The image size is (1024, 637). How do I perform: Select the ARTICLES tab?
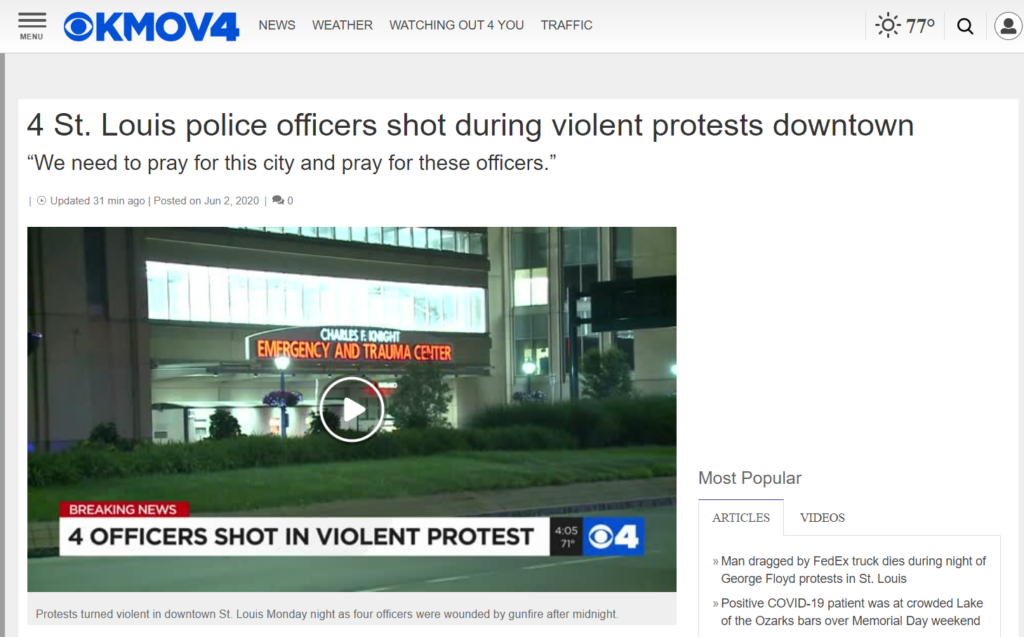(x=741, y=517)
